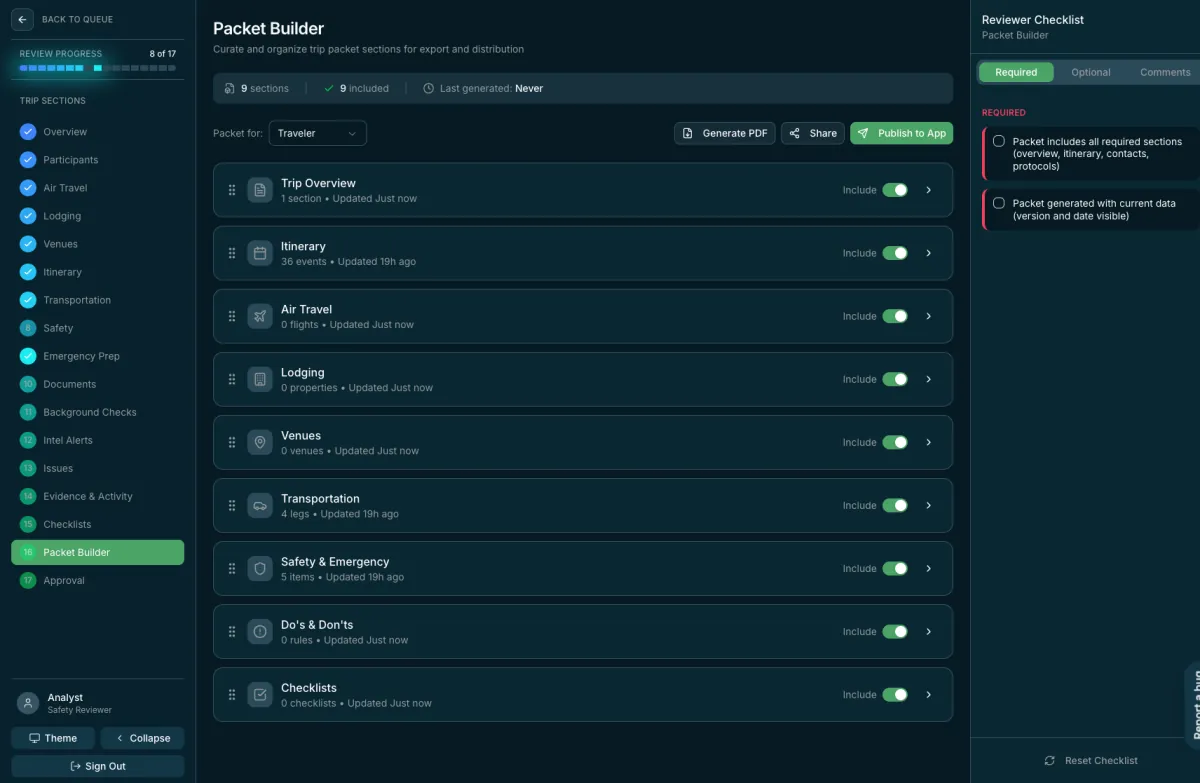Click the drag handle on Safety & Emergency row
1200x783 pixels.
232,568
